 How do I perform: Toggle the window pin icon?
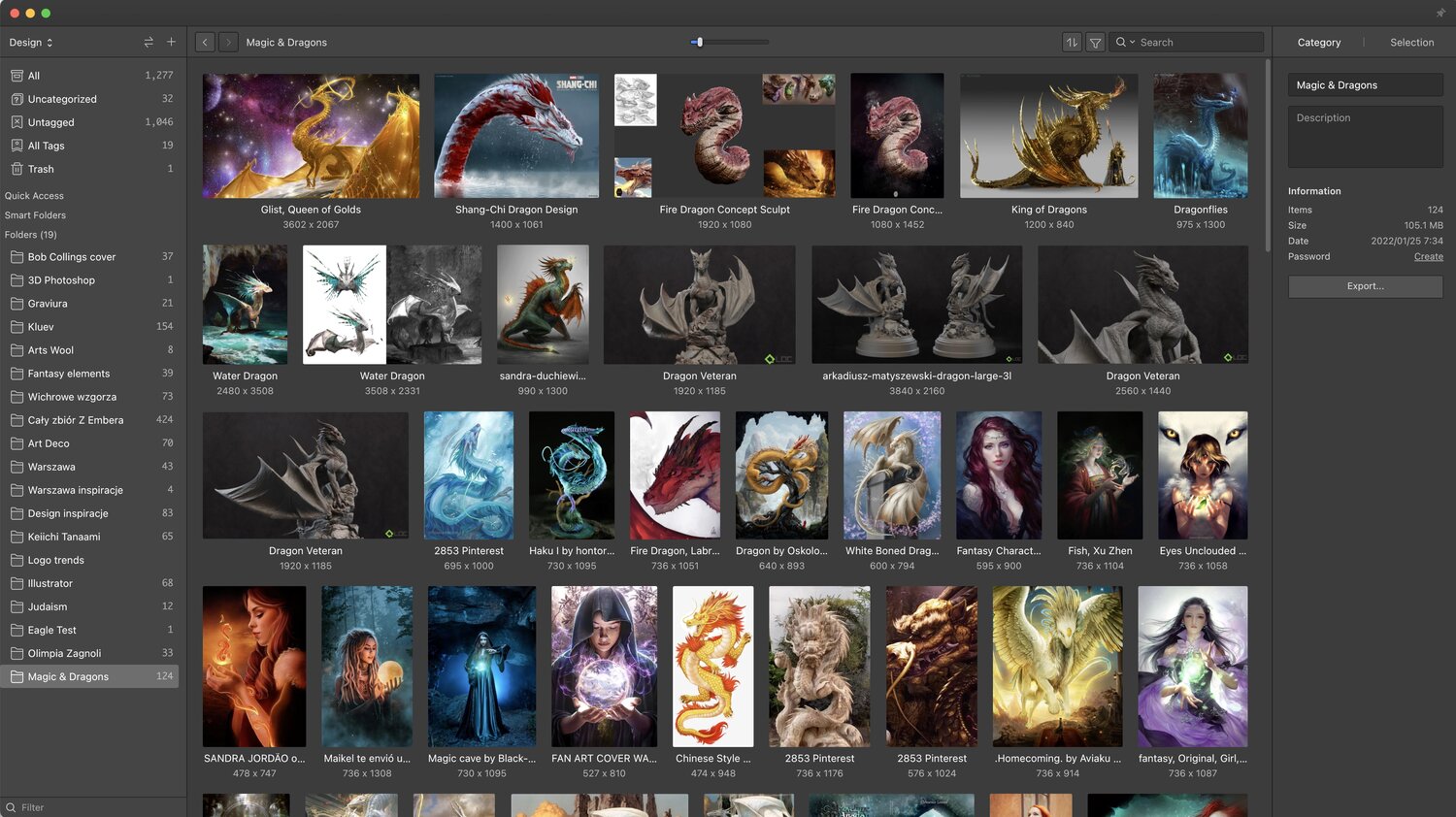1440,13
